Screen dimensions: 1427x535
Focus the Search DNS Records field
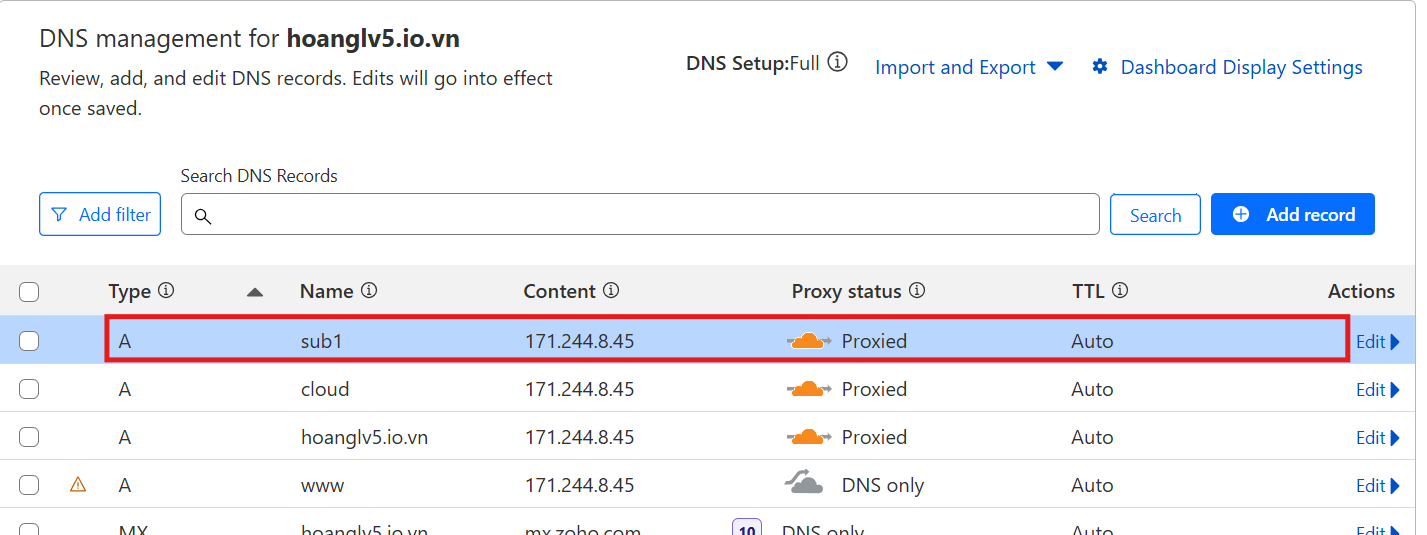[640, 215]
